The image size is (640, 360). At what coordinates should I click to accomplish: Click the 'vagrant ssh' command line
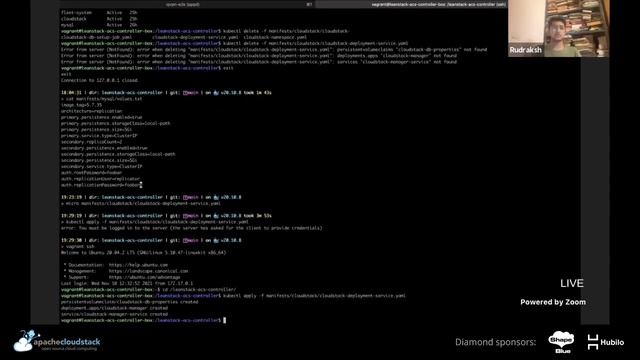78,247
